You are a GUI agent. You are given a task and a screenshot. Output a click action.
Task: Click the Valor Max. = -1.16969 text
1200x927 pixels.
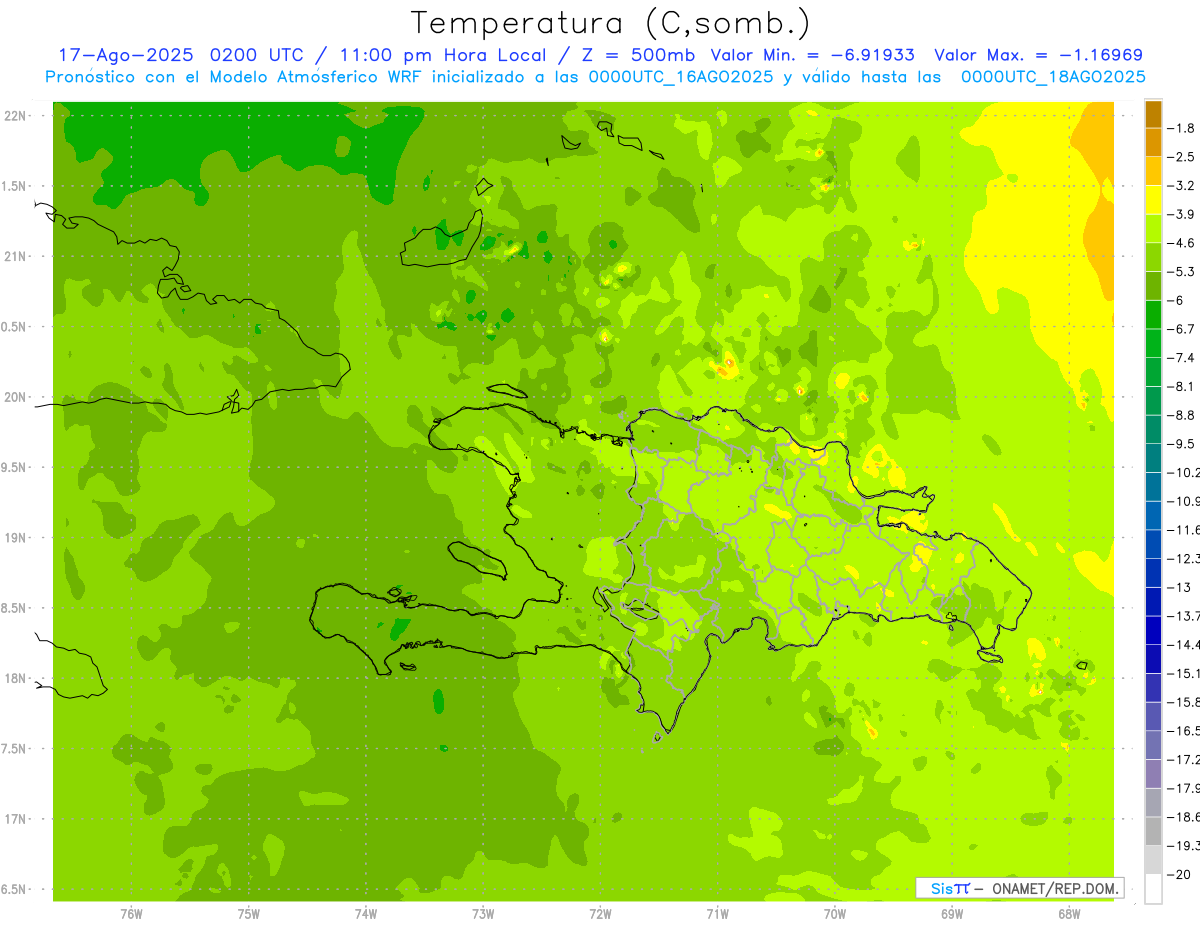1038,55
